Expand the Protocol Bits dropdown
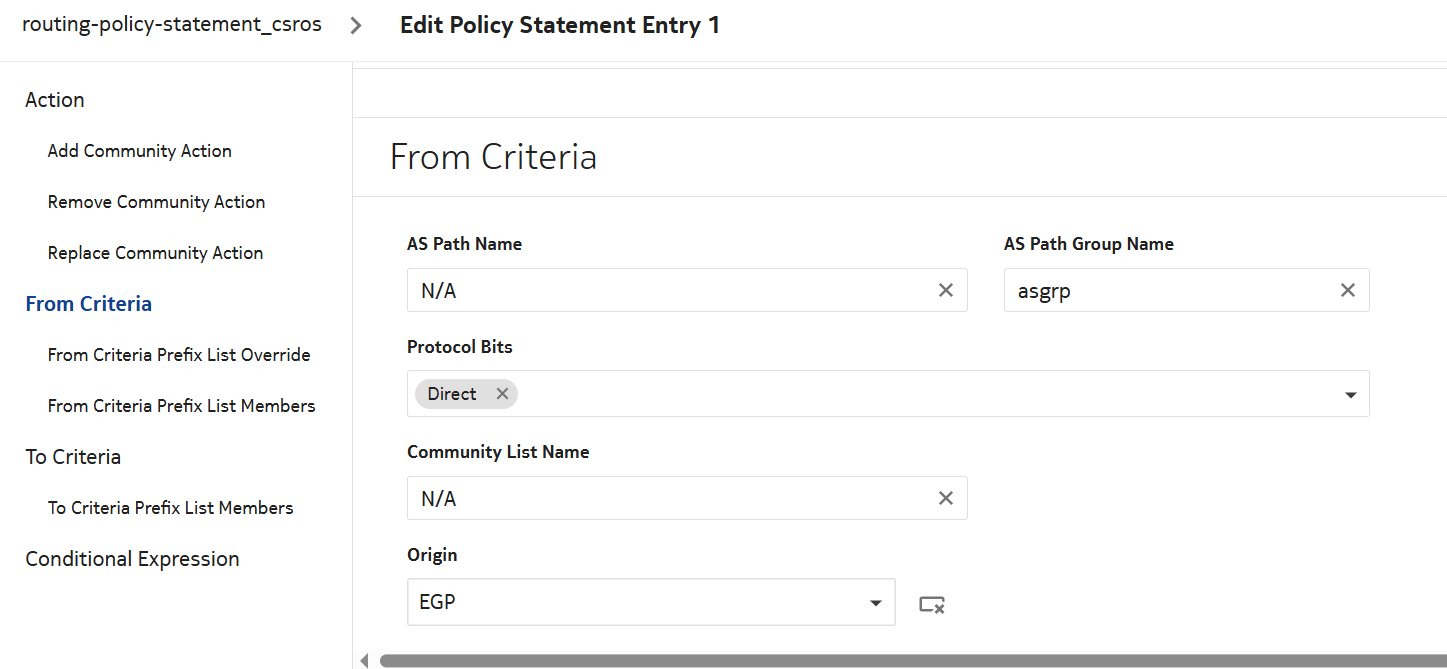The image size is (1447, 669). click(x=1350, y=395)
